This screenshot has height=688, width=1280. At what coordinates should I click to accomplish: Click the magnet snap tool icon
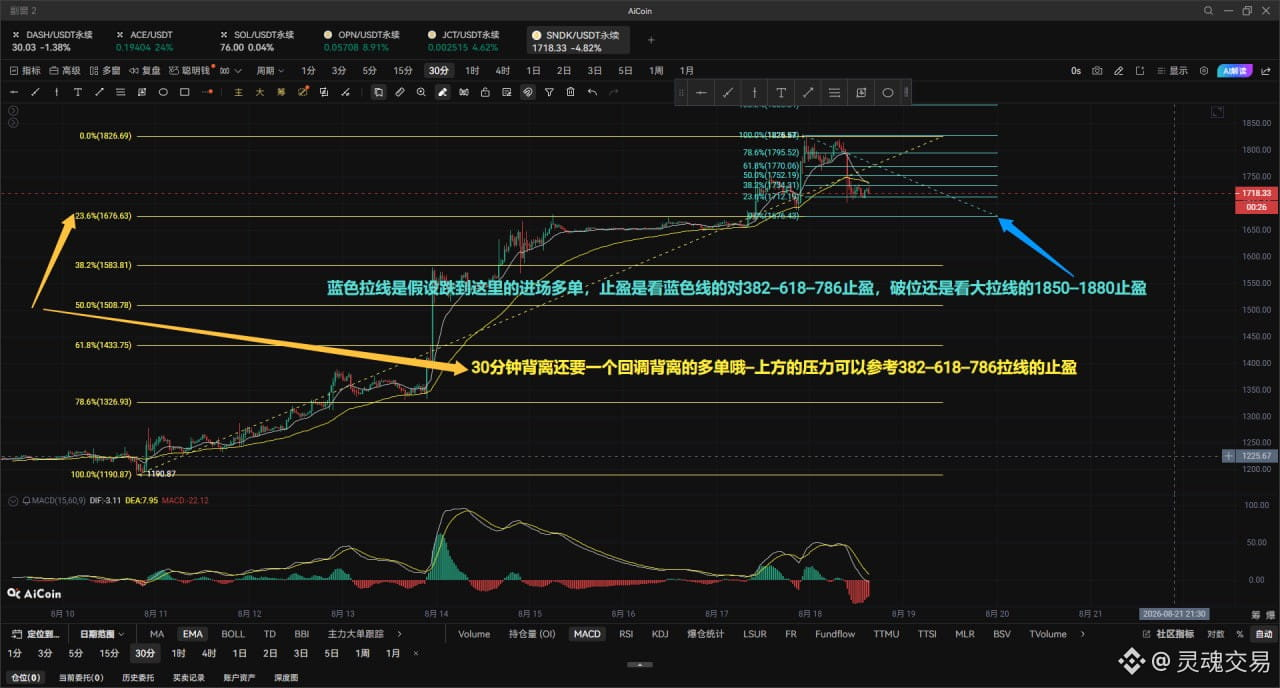(527, 92)
